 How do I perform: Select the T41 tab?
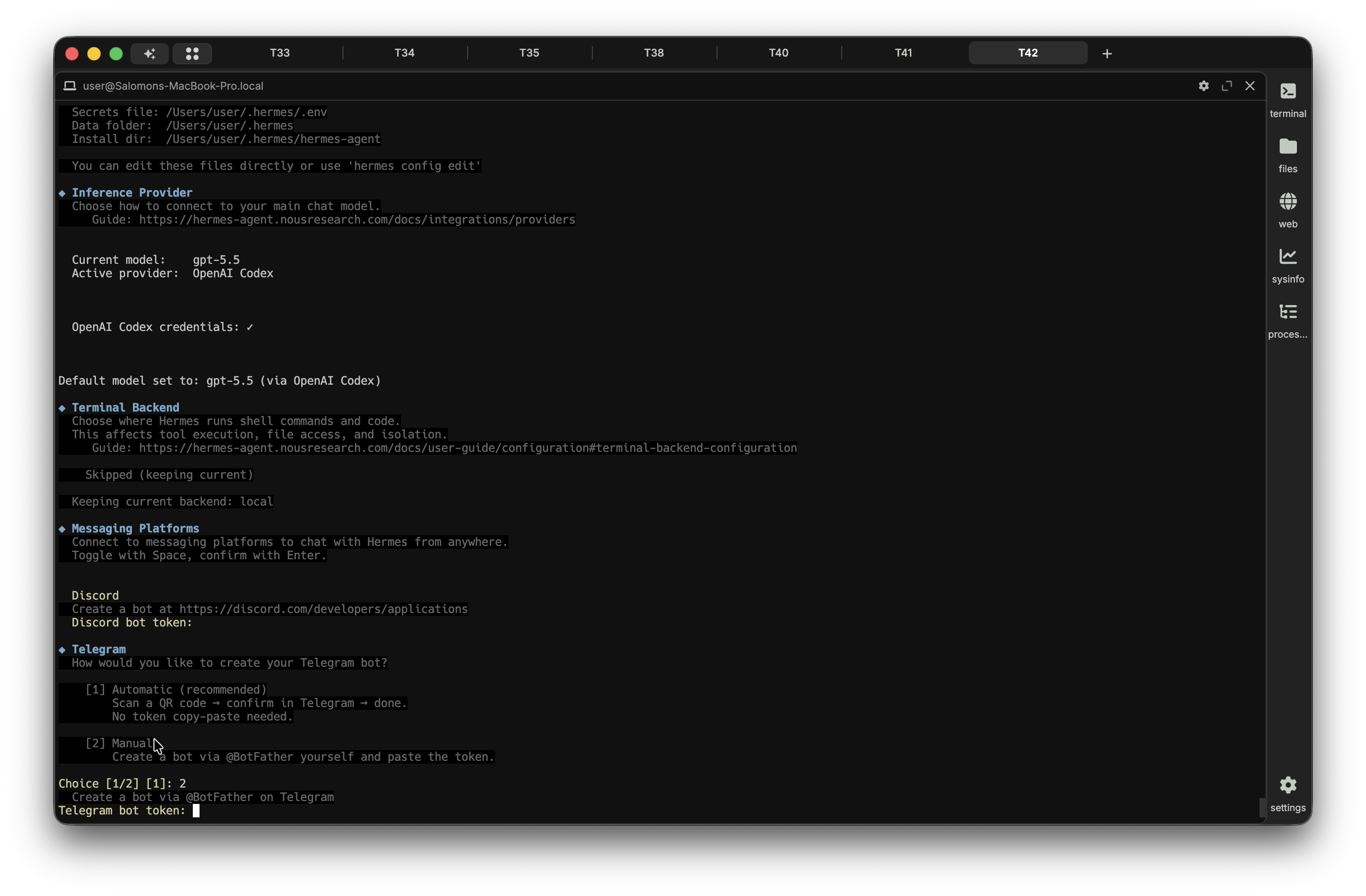(903, 53)
